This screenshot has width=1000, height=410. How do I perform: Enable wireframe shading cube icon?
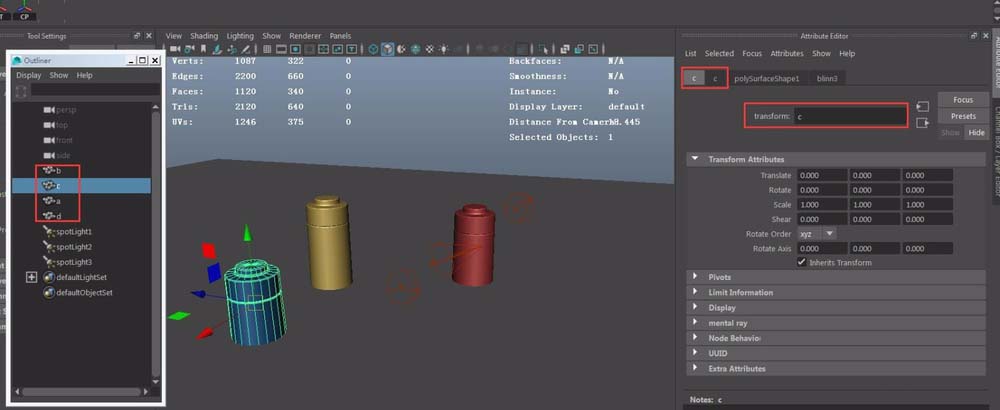(373, 49)
